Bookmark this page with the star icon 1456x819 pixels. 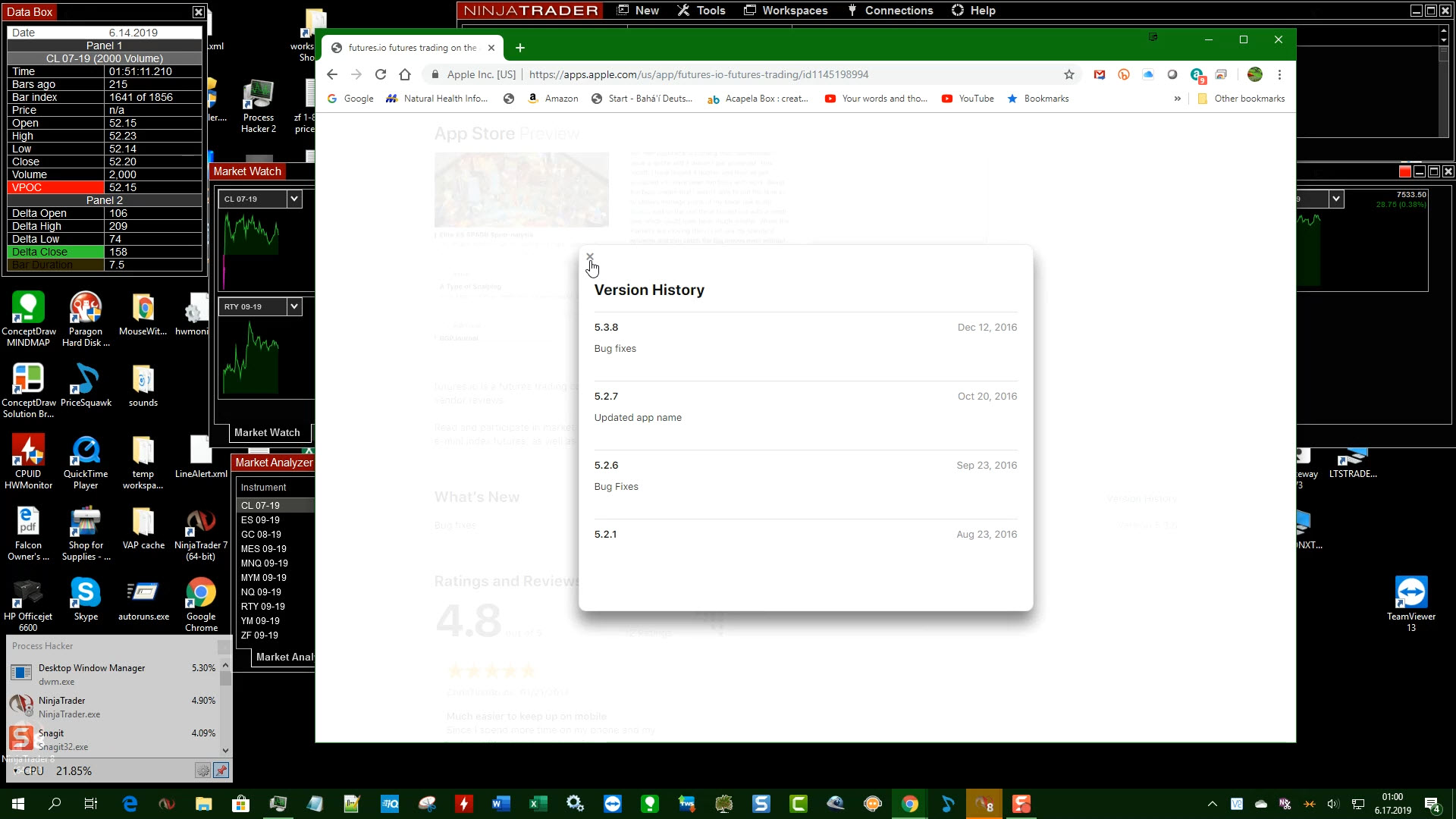tap(1069, 74)
